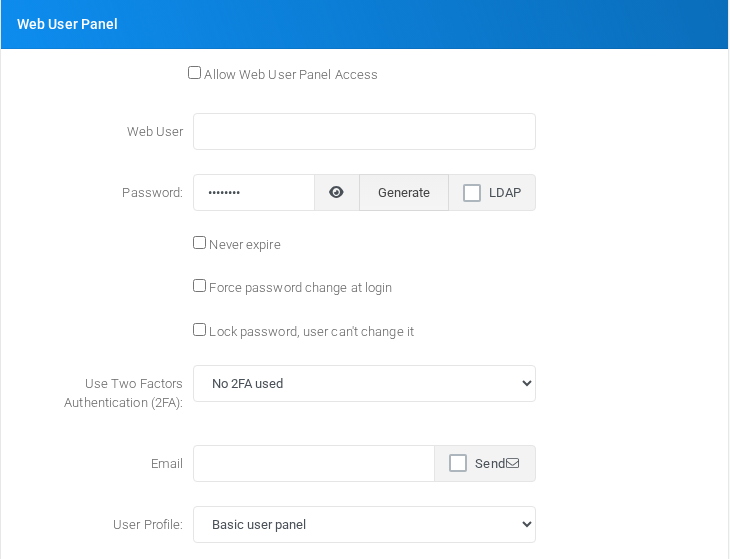Click the Password: label
The height and width of the screenshot is (559, 730).
(152, 193)
